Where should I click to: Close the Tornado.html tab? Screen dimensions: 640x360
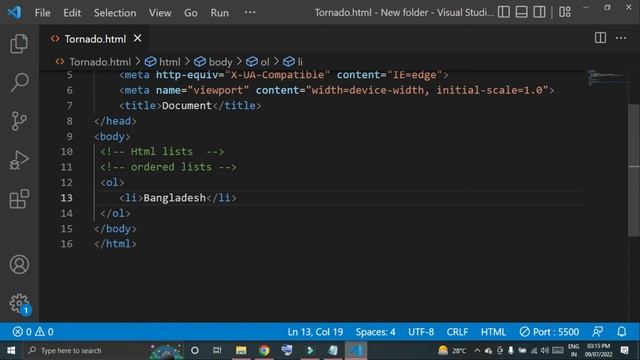click(x=138, y=38)
